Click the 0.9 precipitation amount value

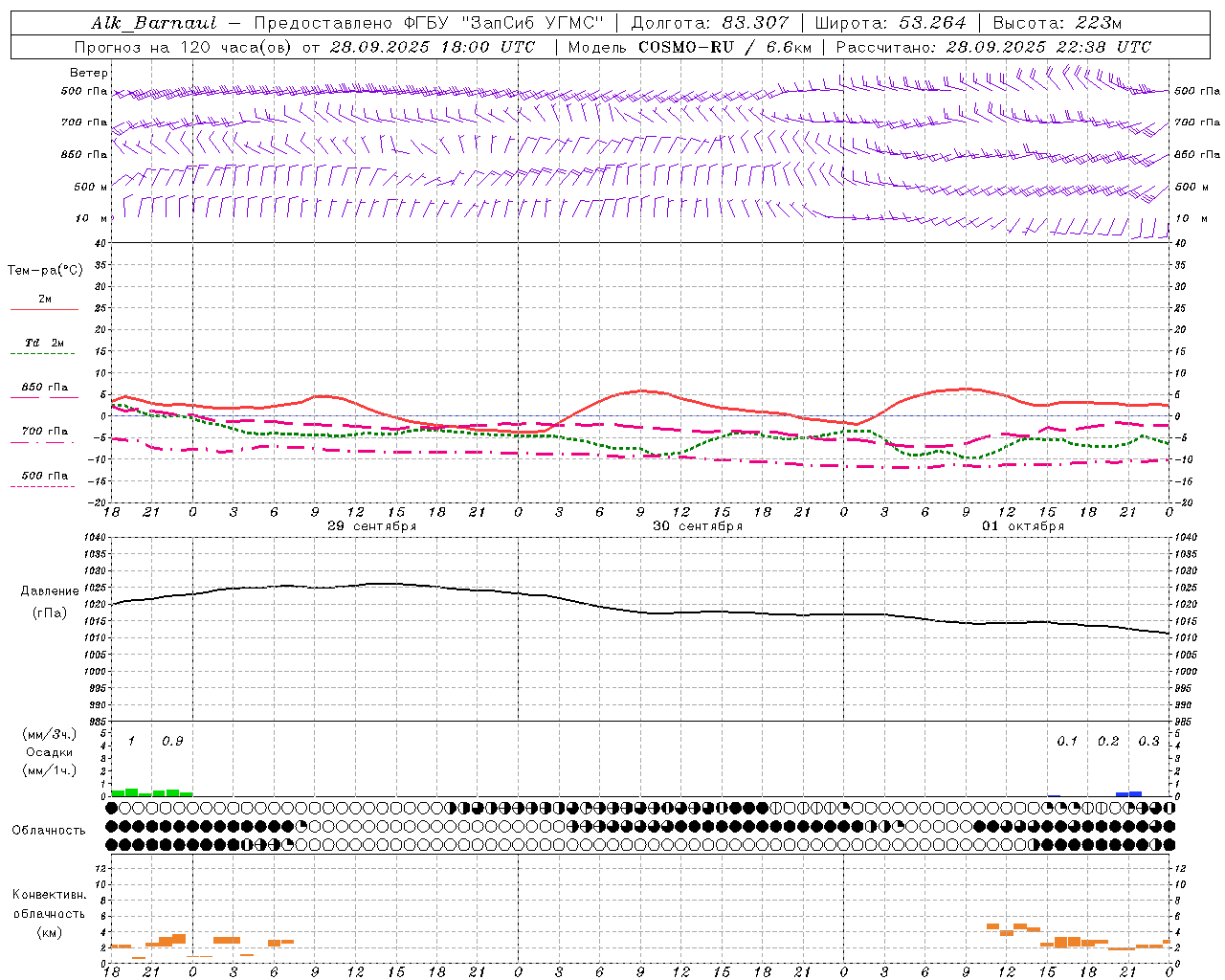click(172, 741)
